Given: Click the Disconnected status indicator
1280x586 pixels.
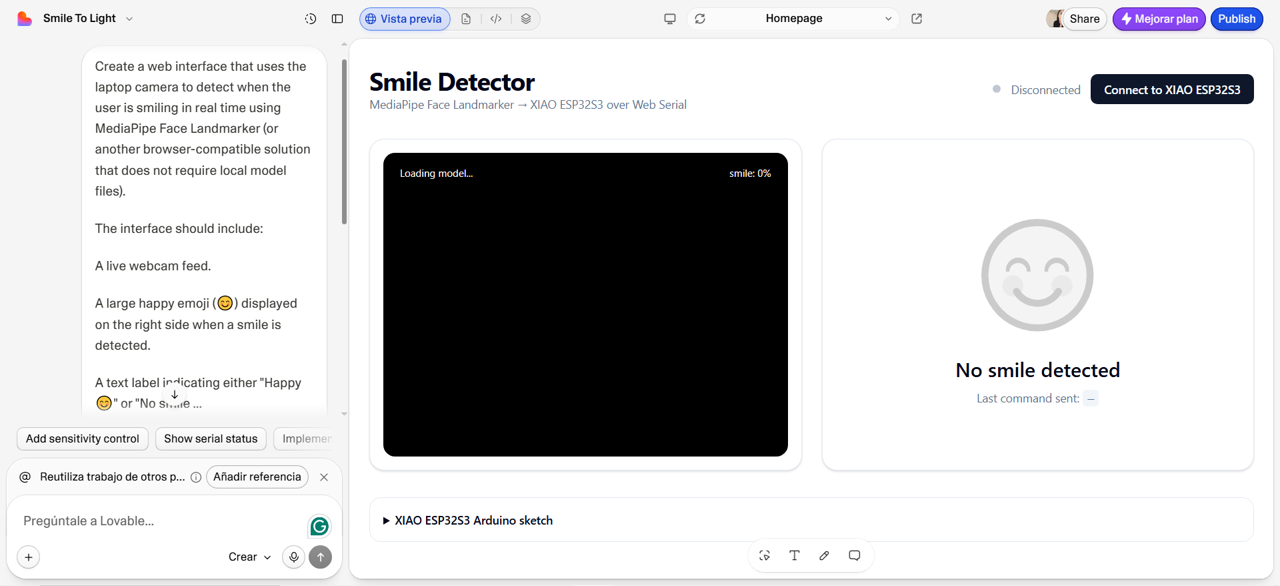Looking at the screenshot, I should coord(1036,89).
